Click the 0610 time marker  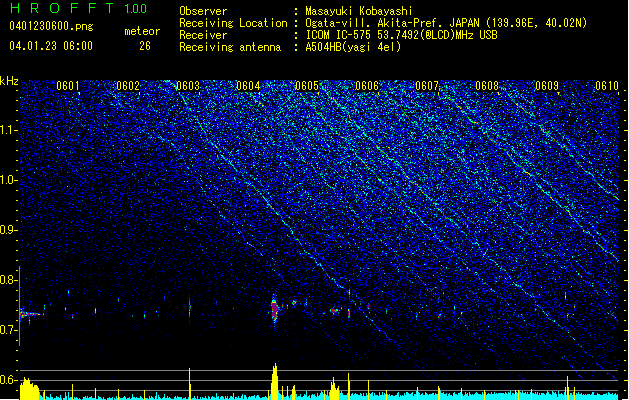click(x=607, y=86)
